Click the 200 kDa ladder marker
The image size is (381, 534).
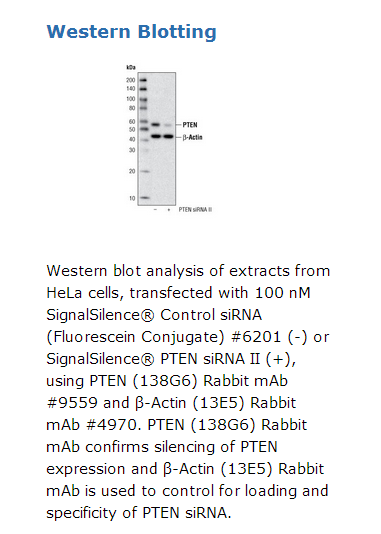click(x=131, y=80)
